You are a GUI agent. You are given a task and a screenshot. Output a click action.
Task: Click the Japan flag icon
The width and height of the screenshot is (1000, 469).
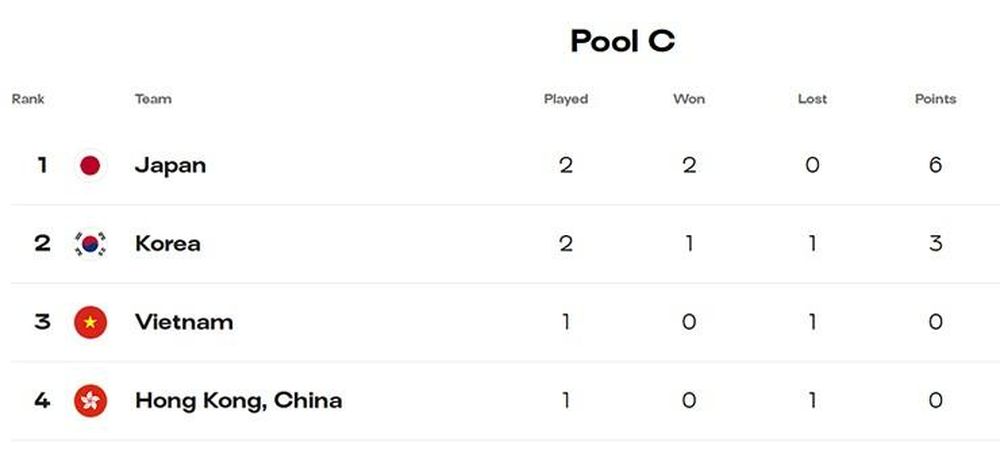90,166
